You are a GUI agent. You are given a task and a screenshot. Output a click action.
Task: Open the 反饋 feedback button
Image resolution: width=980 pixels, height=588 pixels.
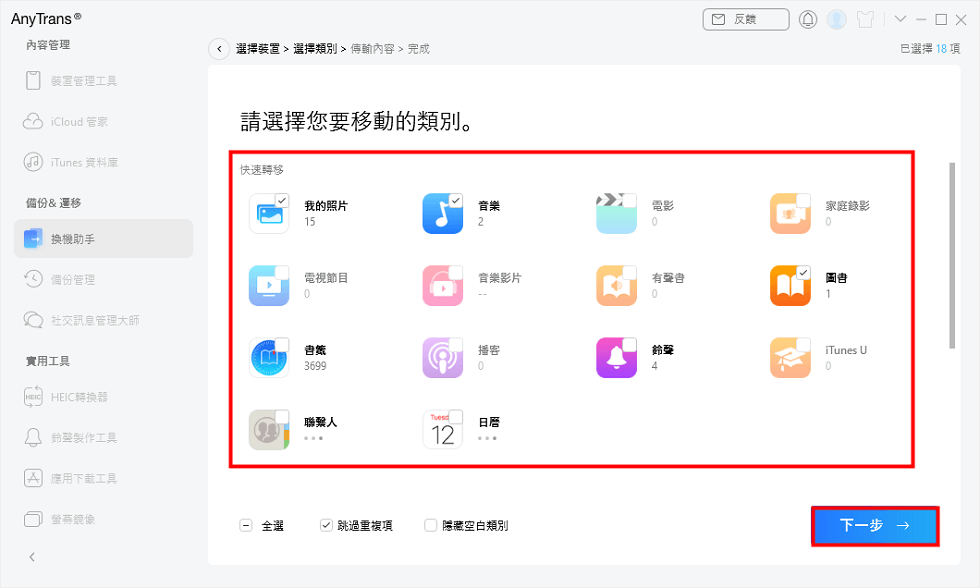pyautogui.click(x=745, y=19)
